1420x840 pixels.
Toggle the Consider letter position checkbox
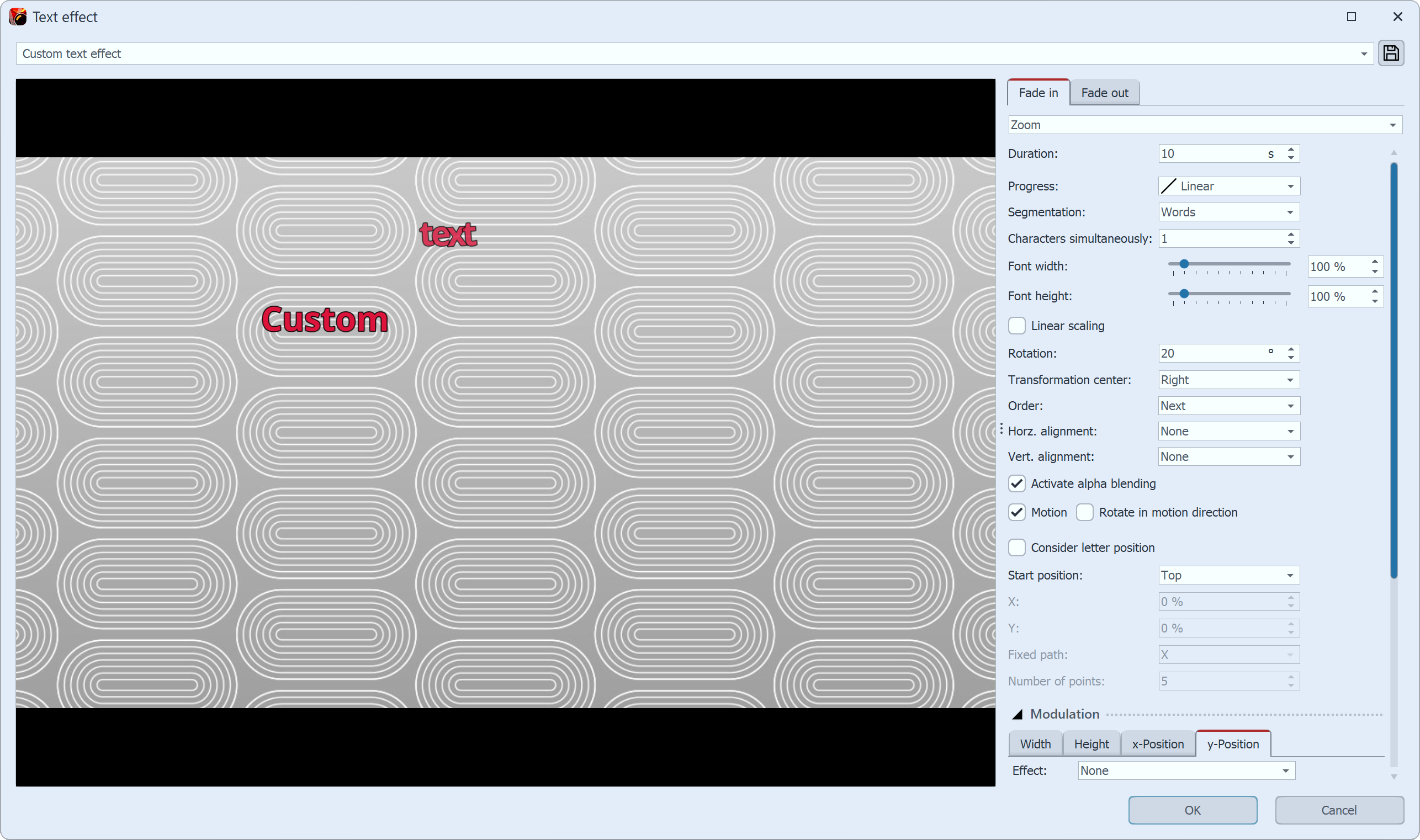[x=1019, y=547]
